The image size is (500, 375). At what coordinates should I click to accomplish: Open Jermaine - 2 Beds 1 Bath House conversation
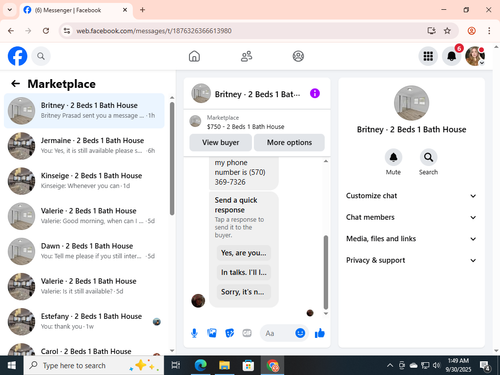[x=84, y=146]
